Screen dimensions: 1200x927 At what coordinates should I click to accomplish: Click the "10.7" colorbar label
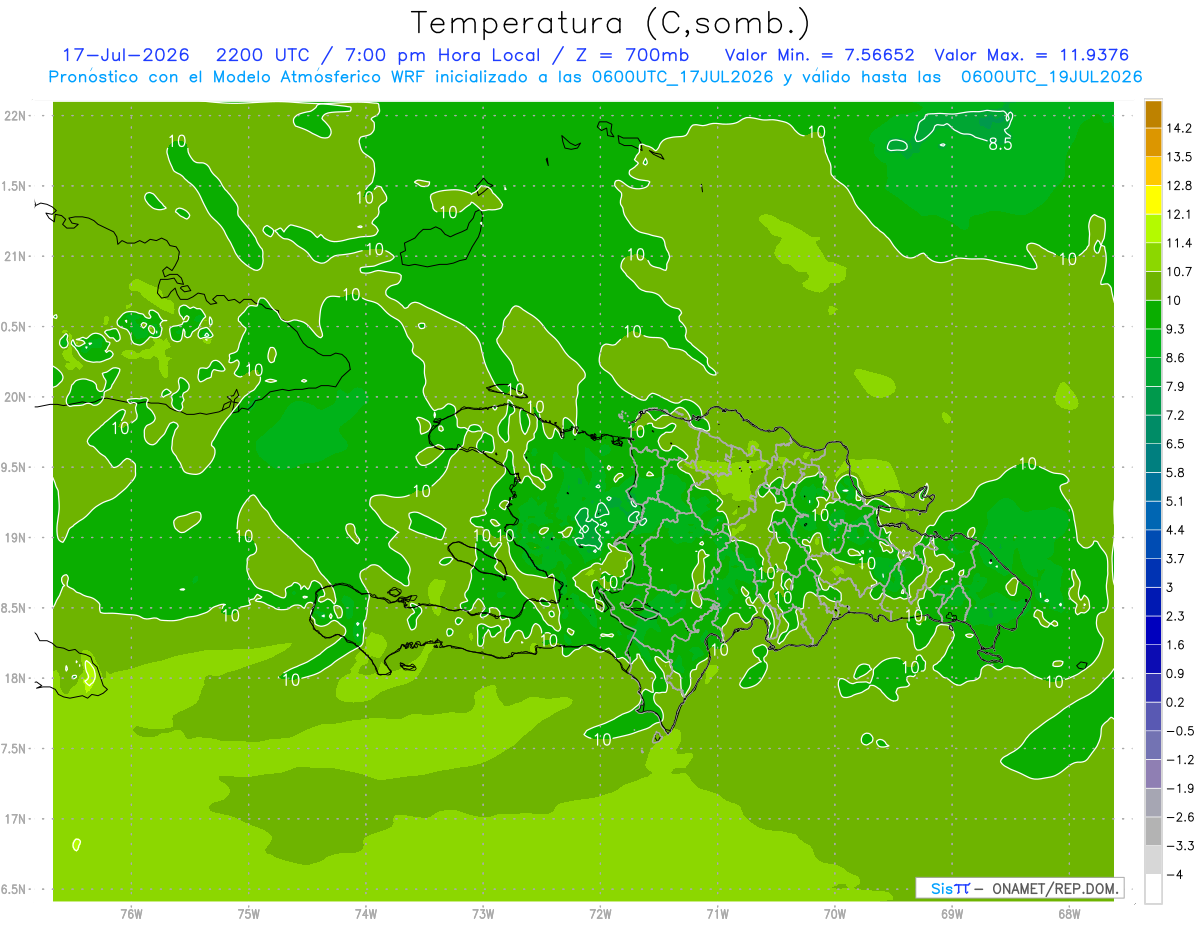1179,272
